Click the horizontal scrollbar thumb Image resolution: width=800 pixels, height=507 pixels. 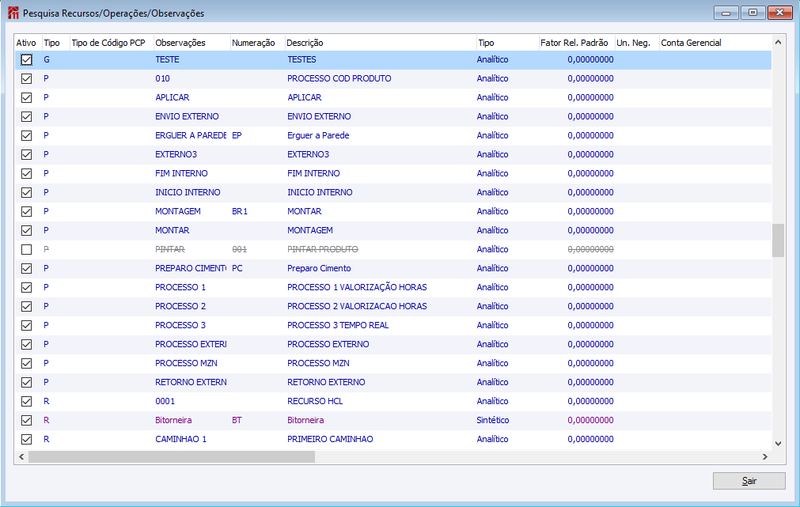point(171,457)
